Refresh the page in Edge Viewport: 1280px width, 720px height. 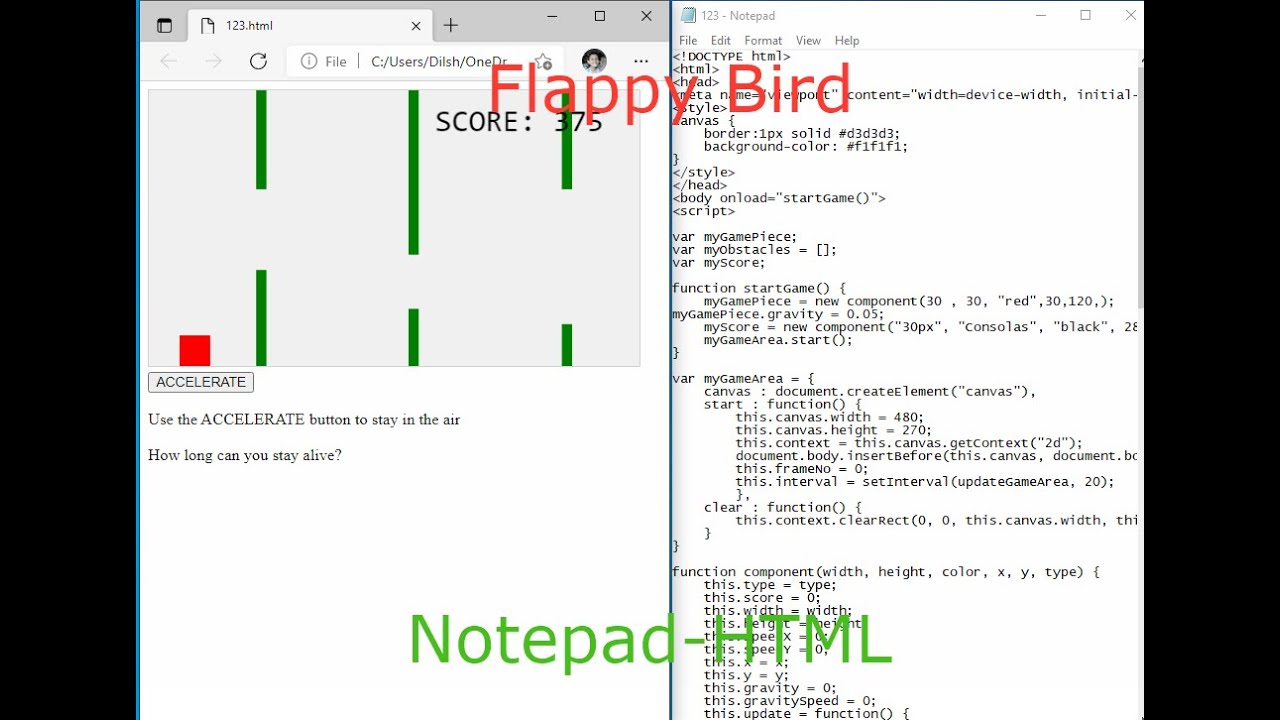(258, 61)
